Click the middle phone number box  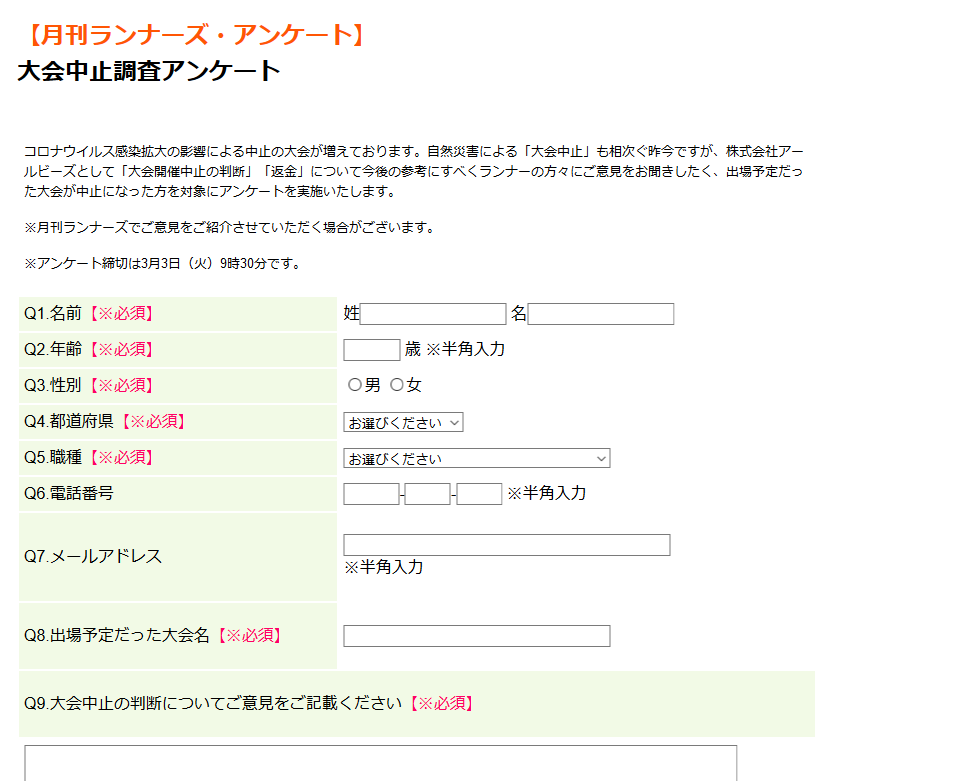(x=427, y=494)
